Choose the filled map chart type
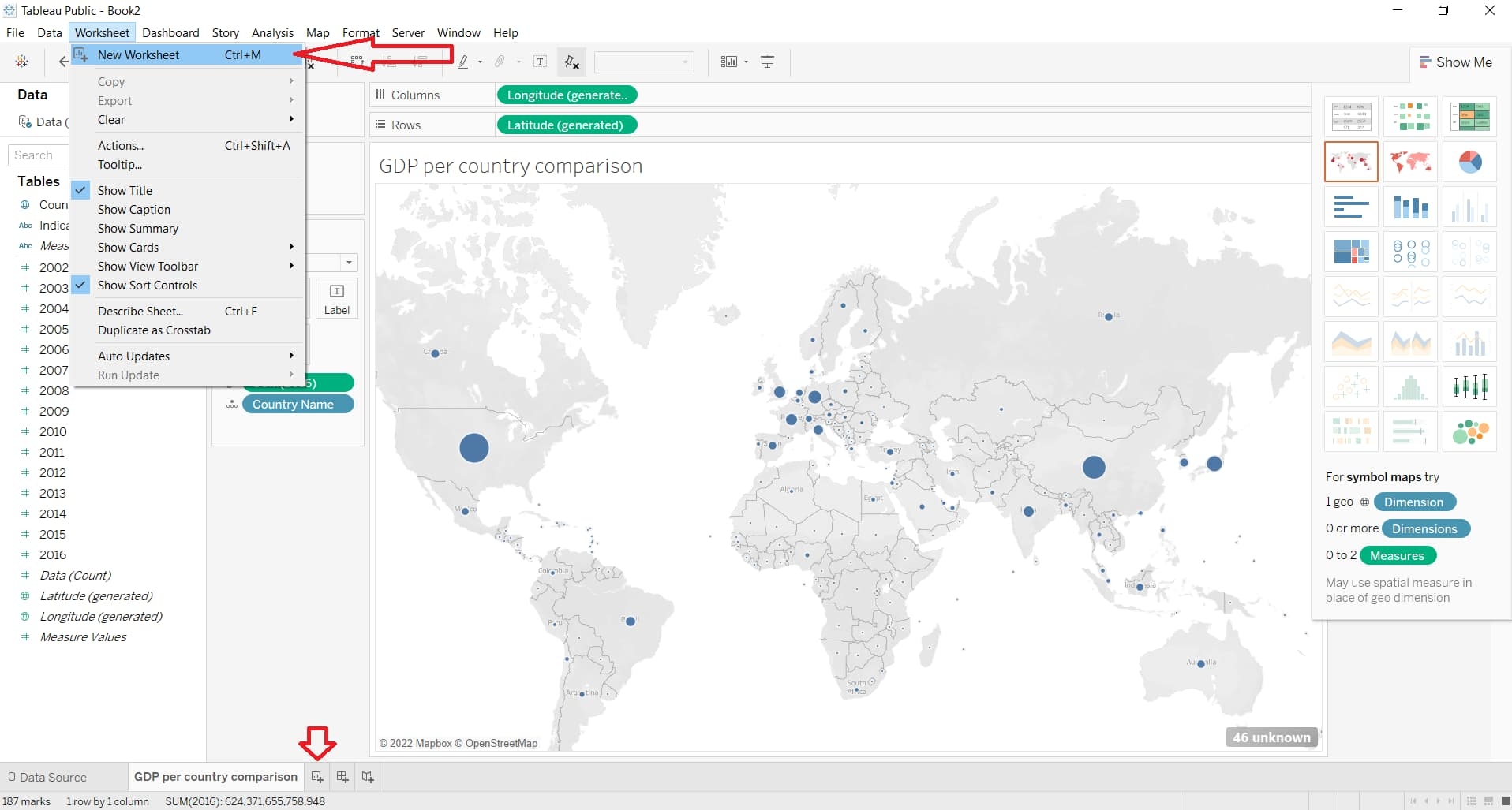The height and width of the screenshot is (810, 1512). pyautogui.click(x=1410, y=162)
